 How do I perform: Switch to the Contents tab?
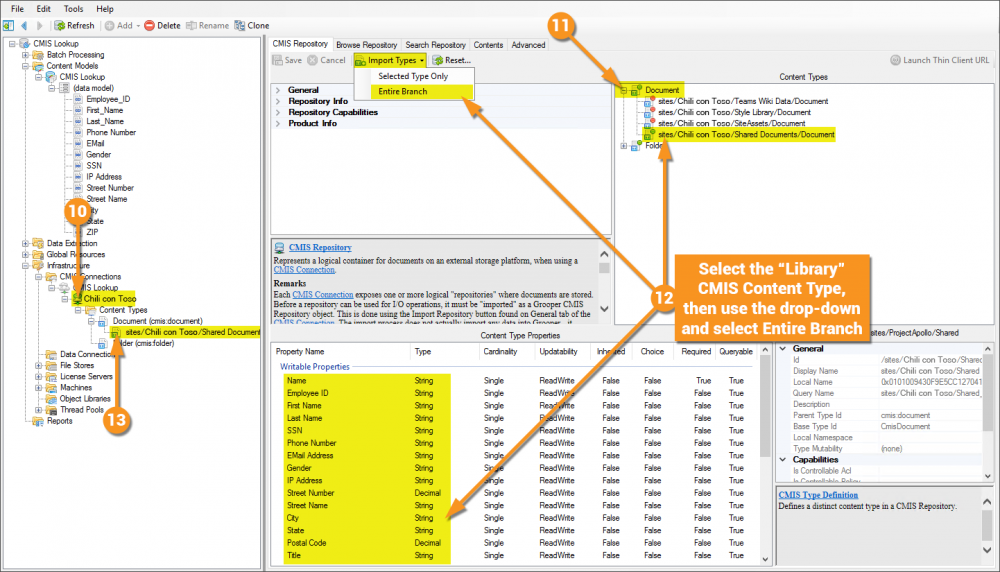(488, 45)
